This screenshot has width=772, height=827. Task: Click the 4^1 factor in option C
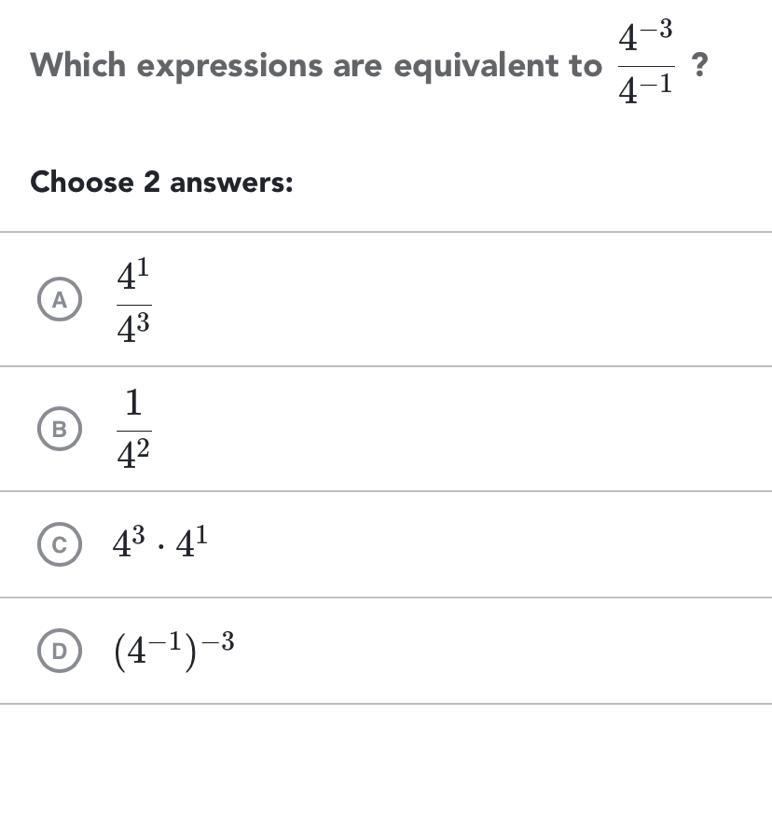pyautogui.click(x=192, y=542)
